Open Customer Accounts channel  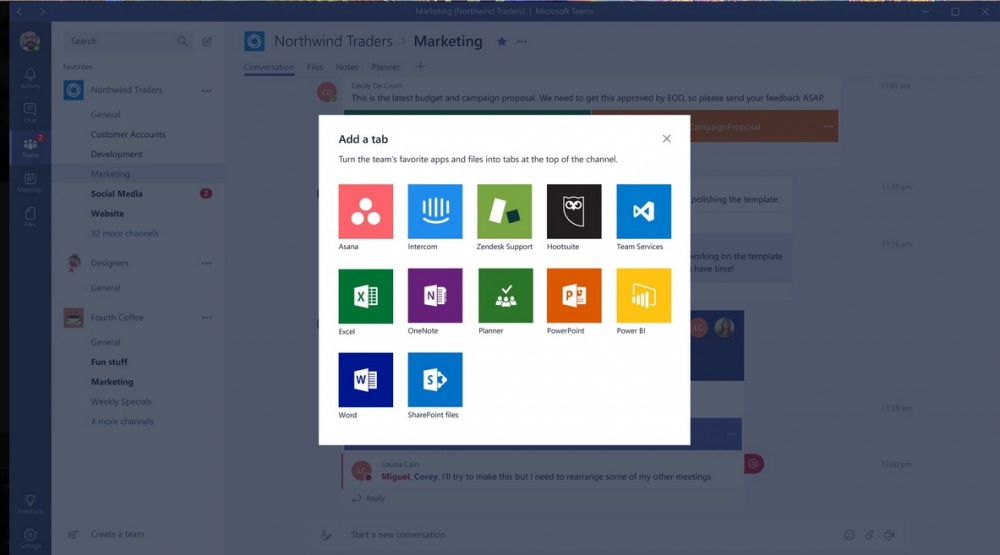click(x=128, y=135)
